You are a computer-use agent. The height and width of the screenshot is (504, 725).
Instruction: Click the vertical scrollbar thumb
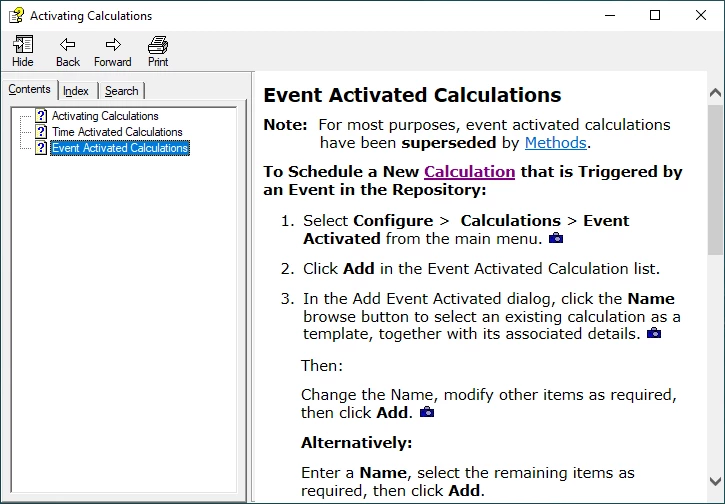[715, 179]
